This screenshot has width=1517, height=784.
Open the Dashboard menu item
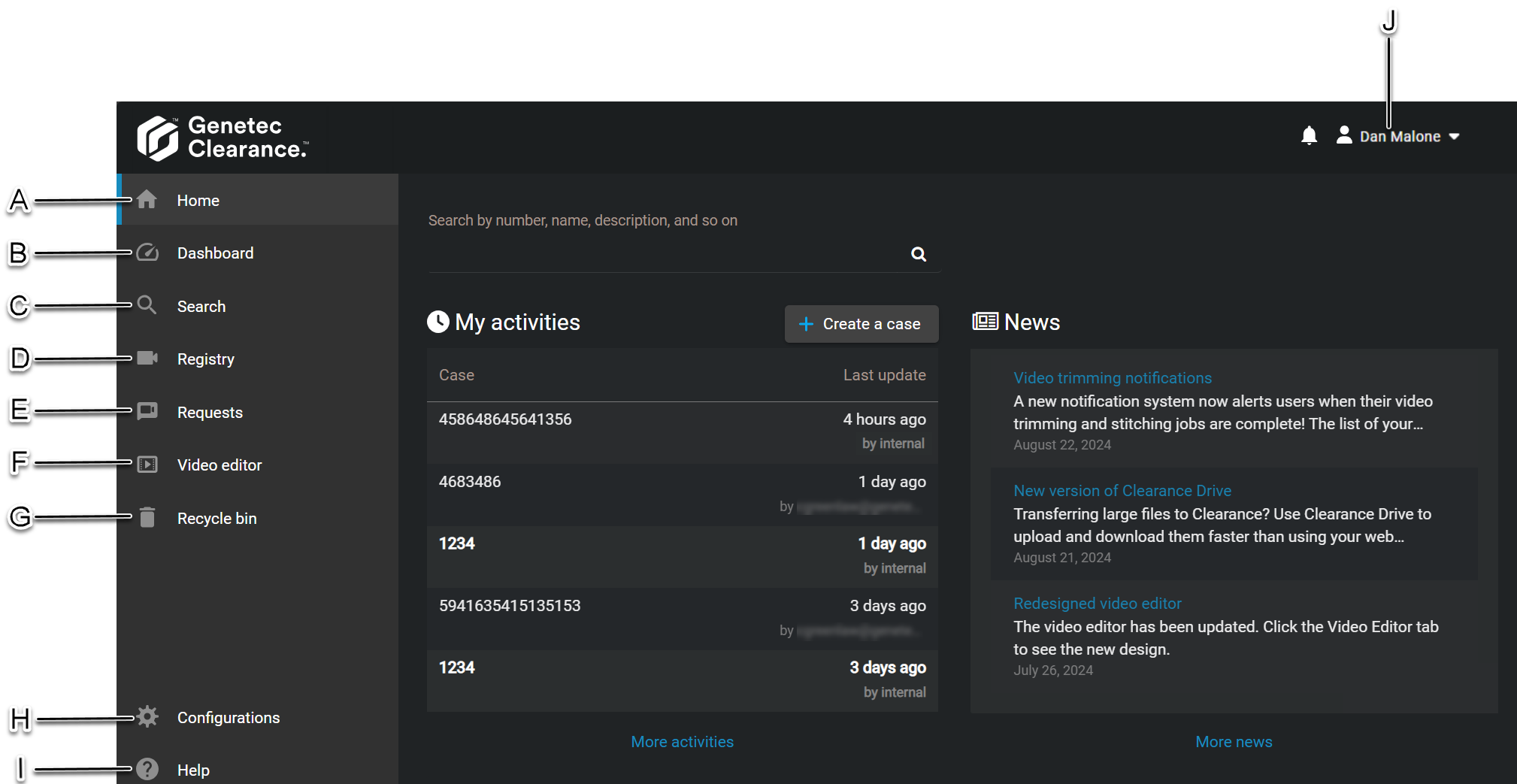[x=258, y=253]
